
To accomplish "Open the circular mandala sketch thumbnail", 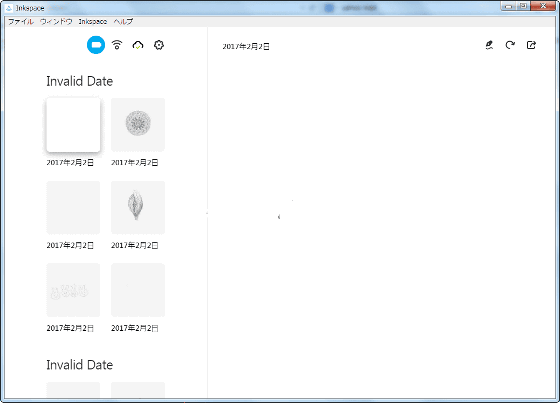I will click(138, 125).
